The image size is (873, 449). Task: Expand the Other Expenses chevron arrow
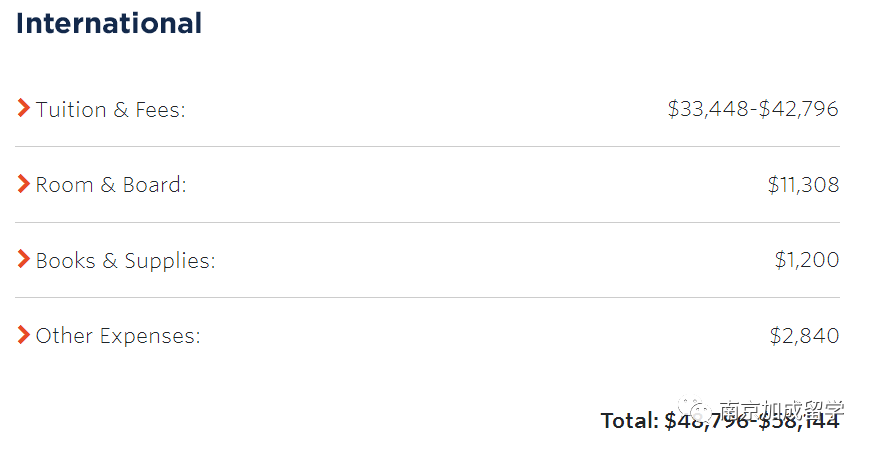23,335
